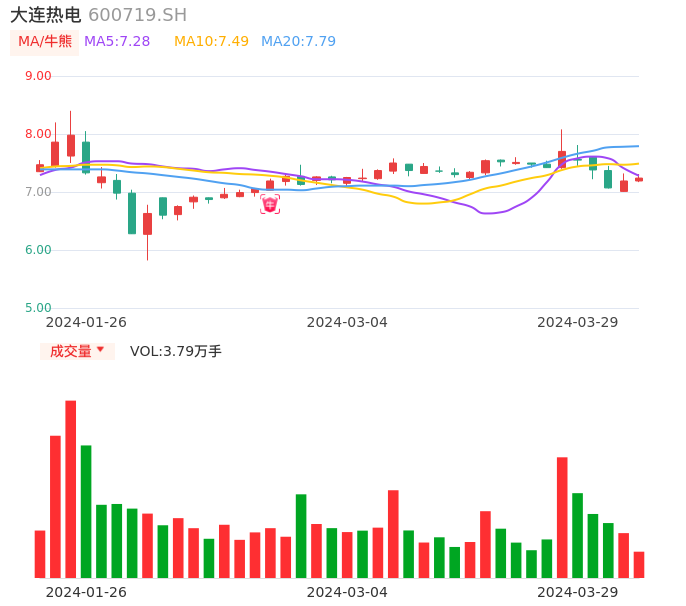The height and width of the screenshot is (606, 686).
Task: Click the 2024-03-04 date under the volume chart
Action: tap(347, 592)
